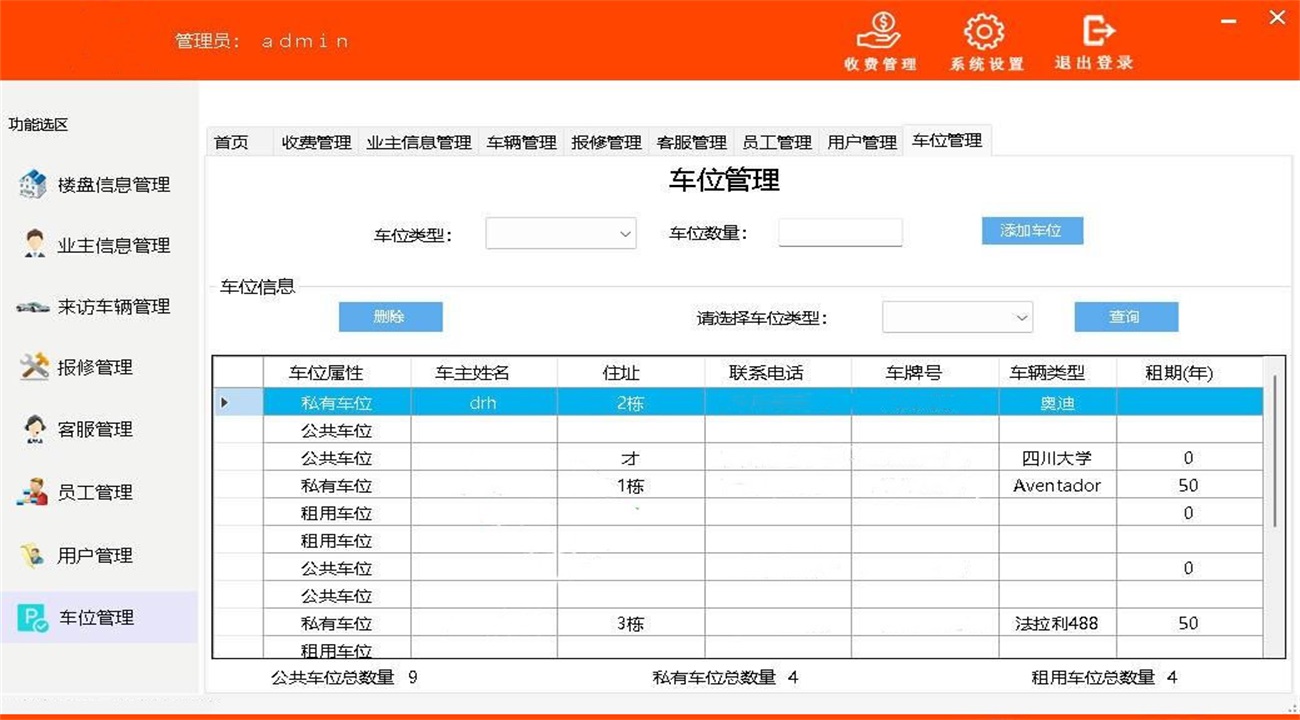
Task: Switch to the 员工管理 tab
Action: point(776,142)
